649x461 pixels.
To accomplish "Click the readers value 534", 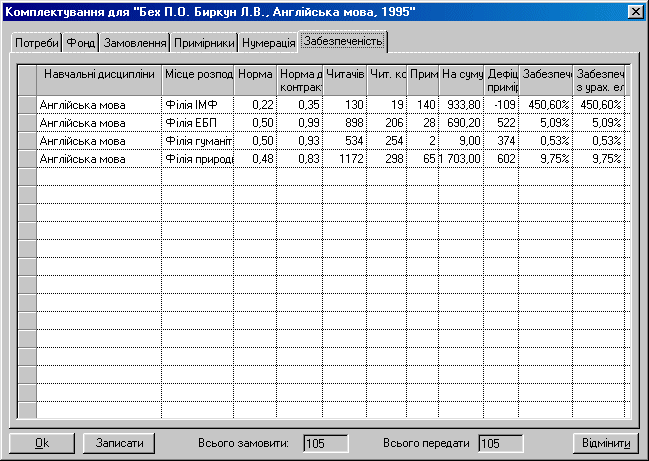I will (x=344, y=141).
